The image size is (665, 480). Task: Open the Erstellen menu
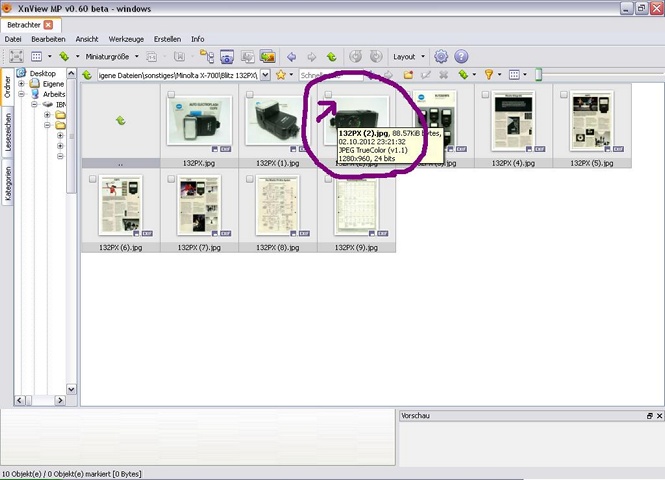point(168,39)
